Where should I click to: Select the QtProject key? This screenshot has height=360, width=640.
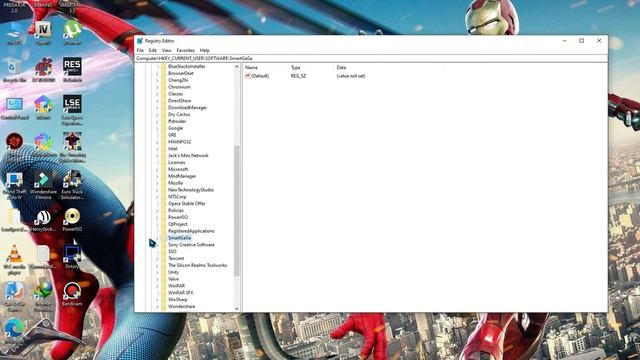(x=178, y=224)
